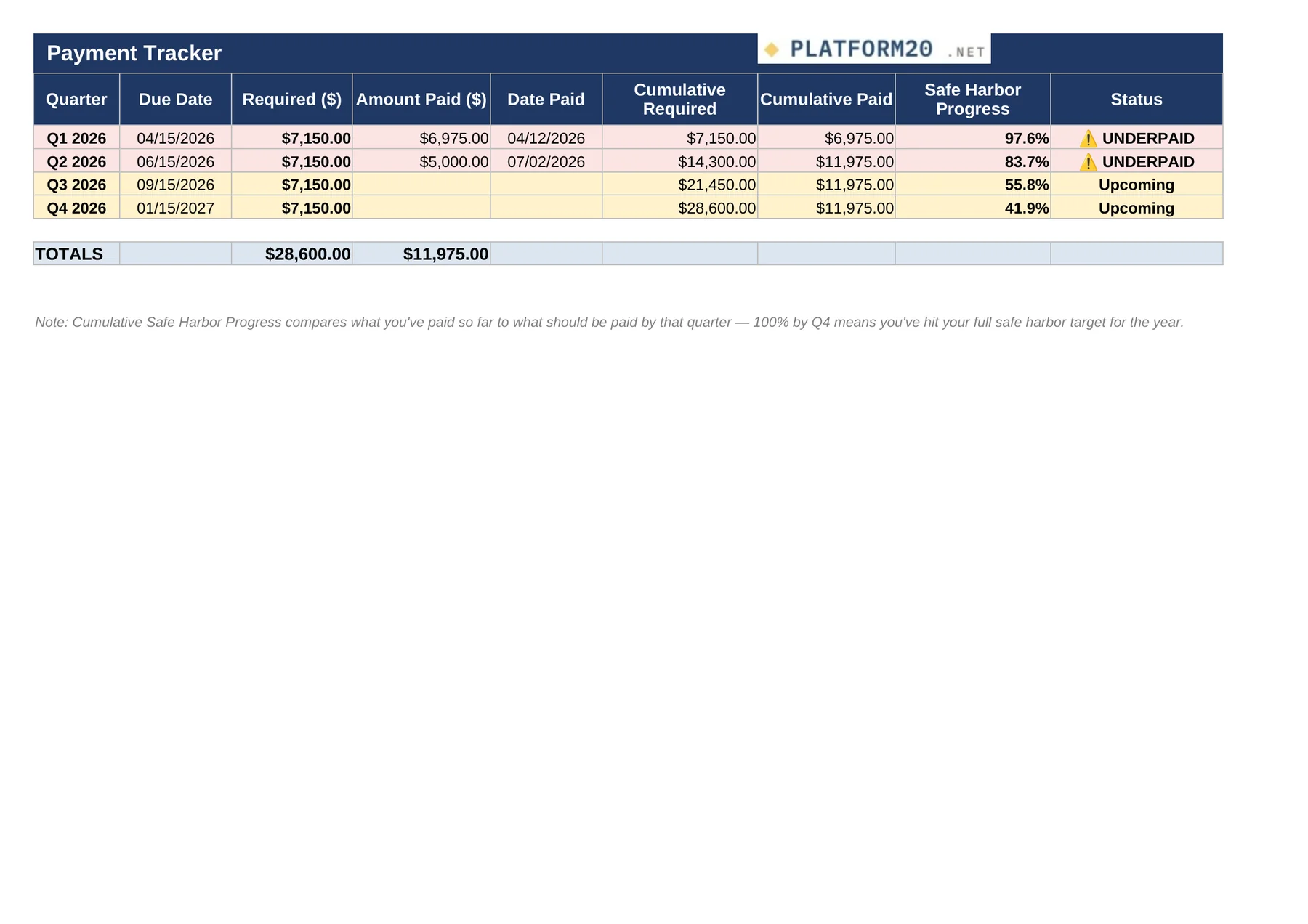Click the Due Date column header
Image resolution: width=1308 pixels, height=924 pixels.
point(175,100)
